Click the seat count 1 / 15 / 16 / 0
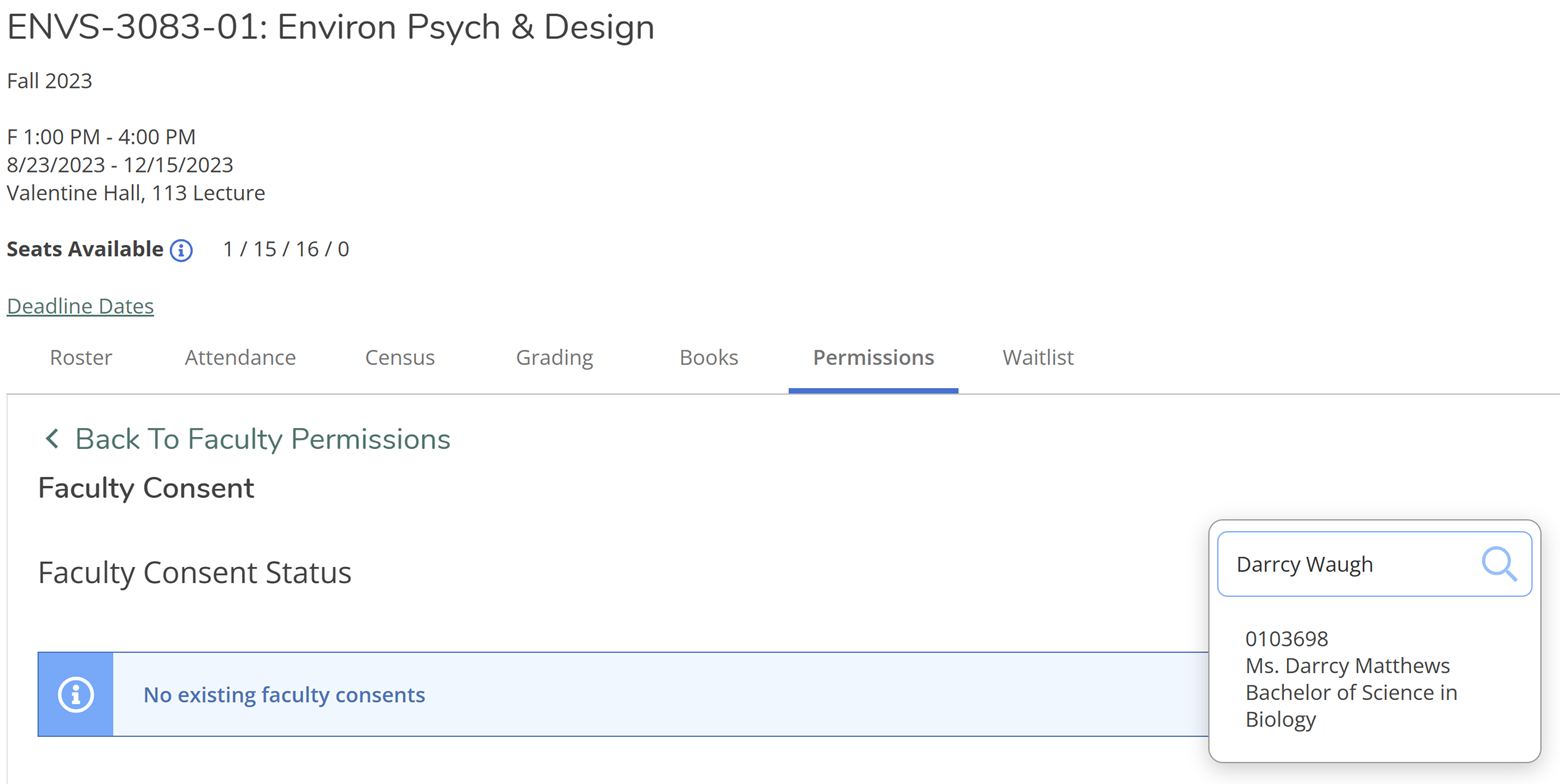This screenshot has height=784, width=1560. (286, 250)
